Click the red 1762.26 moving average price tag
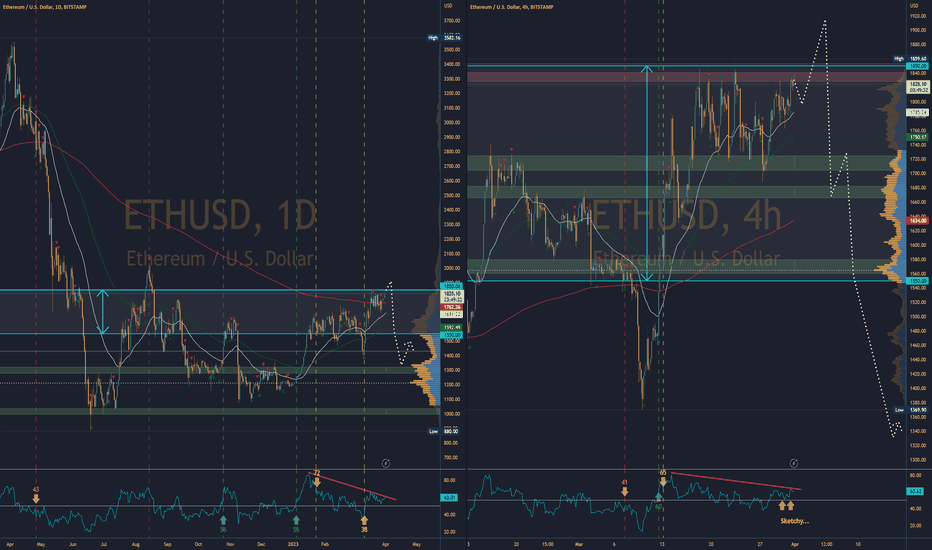Viewport: 932px width, 550px height. pos(451,307)
